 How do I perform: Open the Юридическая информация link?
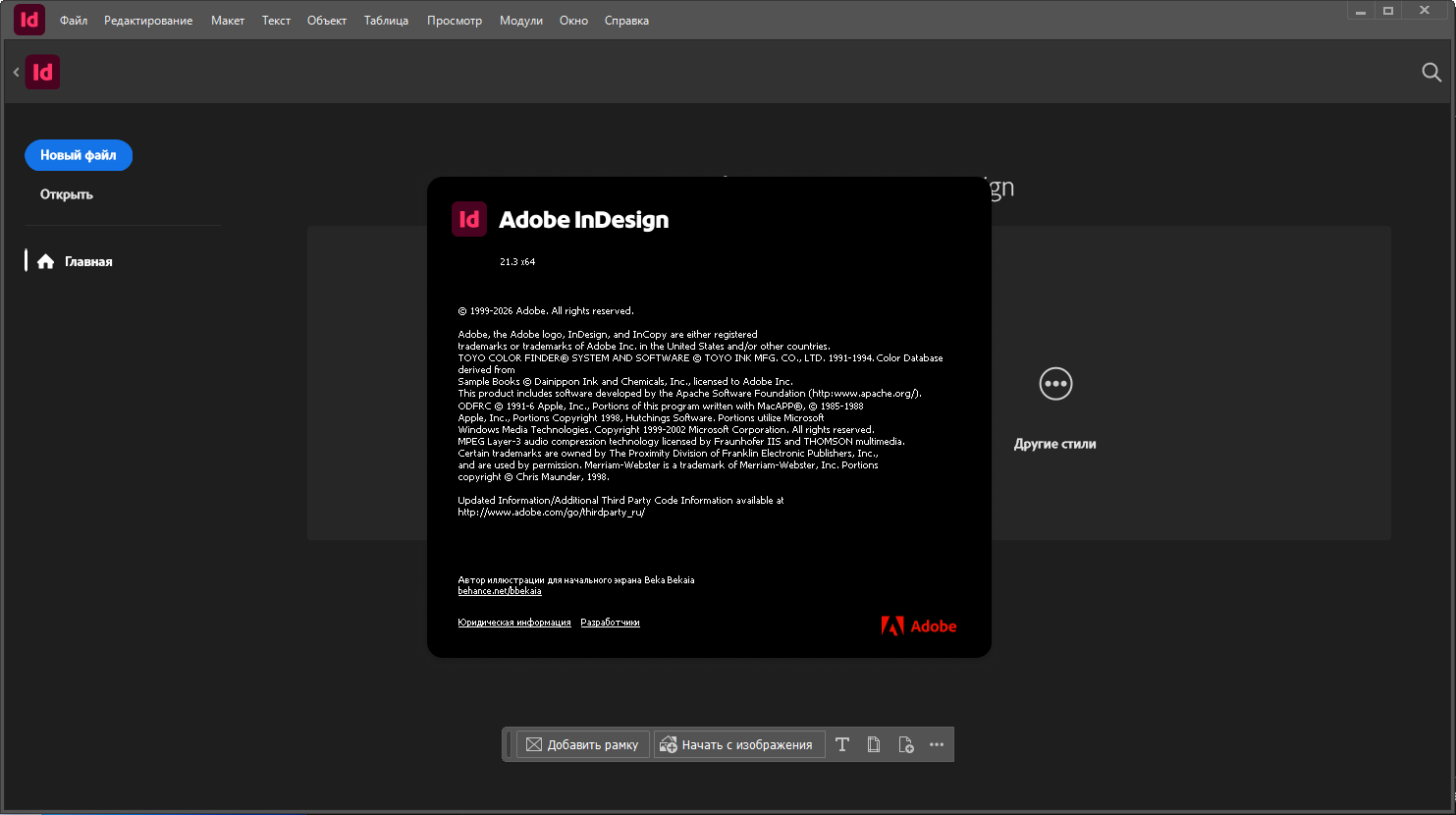(513, 623)
